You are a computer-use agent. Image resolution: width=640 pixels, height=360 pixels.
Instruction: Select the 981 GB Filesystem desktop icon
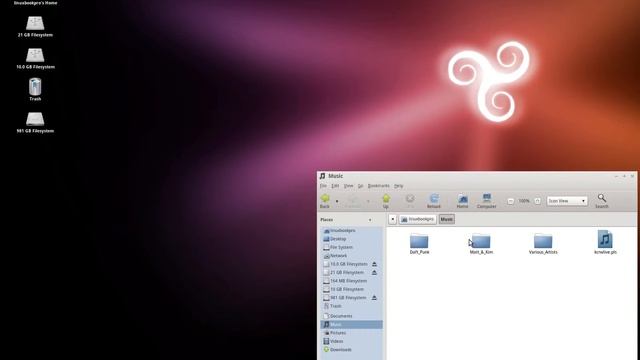tap(35, 122)
